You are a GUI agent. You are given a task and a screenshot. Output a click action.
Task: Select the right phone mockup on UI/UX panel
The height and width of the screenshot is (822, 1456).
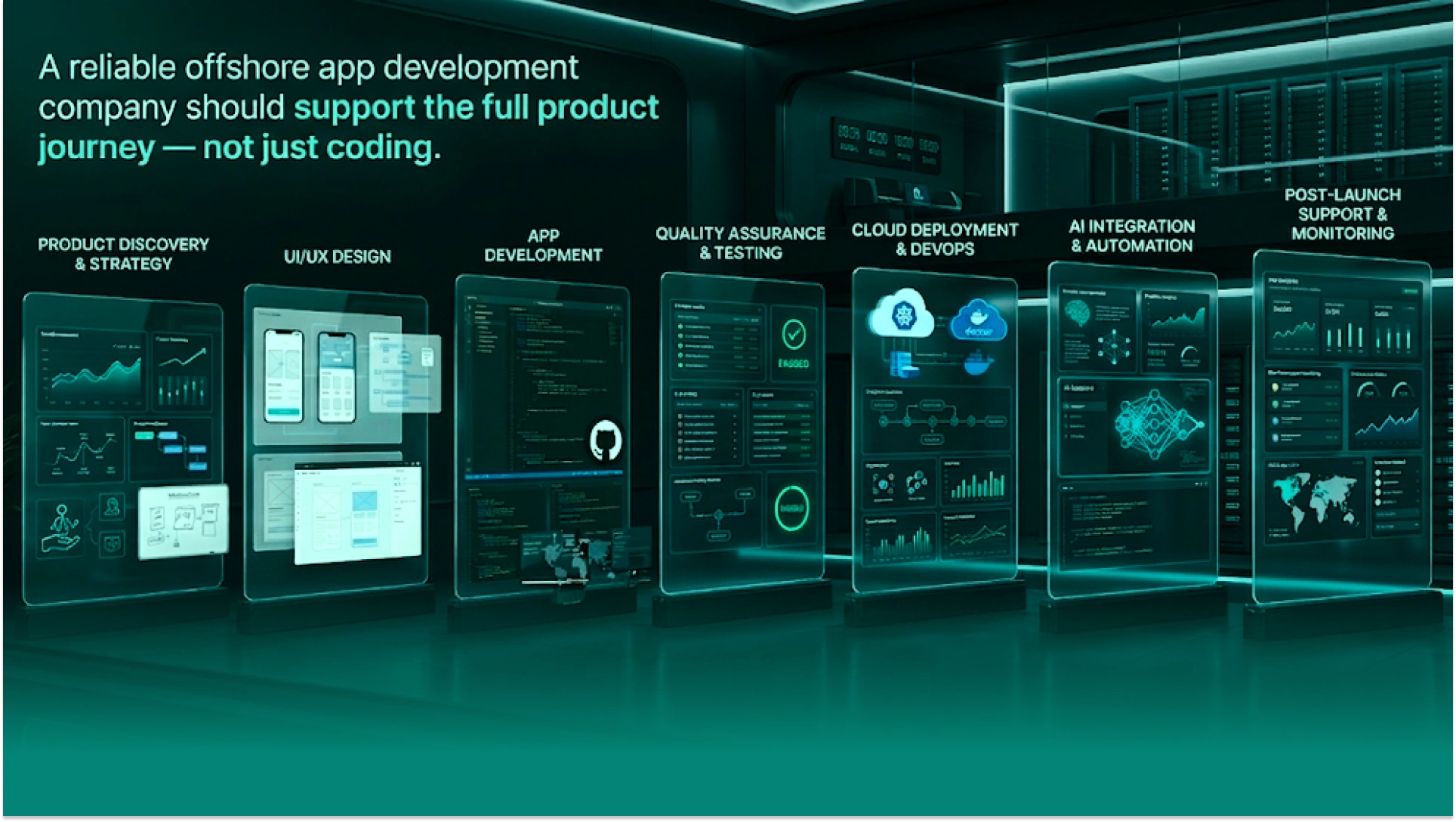336,378
